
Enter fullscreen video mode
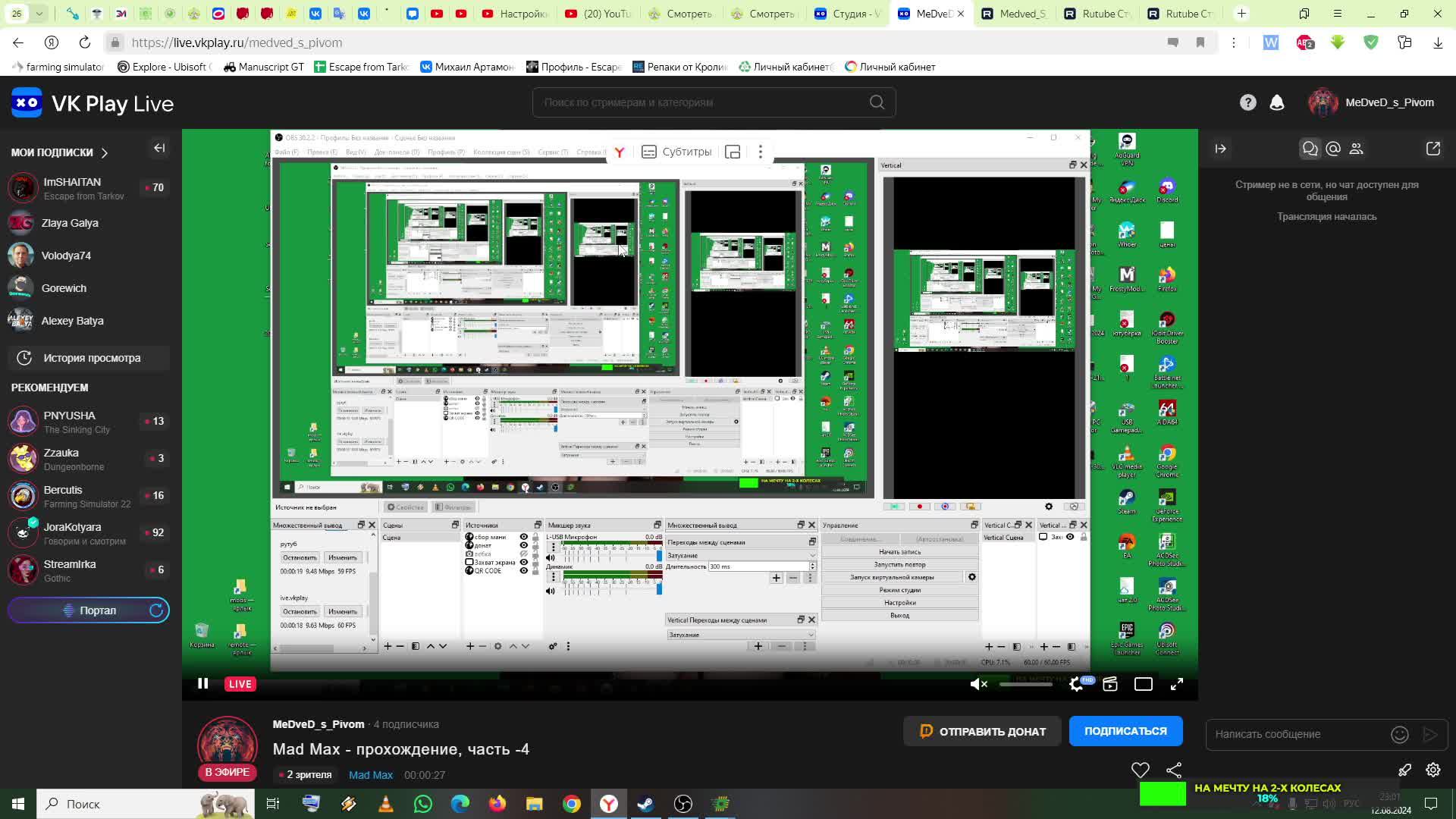pyautogui.click(x=1176, y=684)
